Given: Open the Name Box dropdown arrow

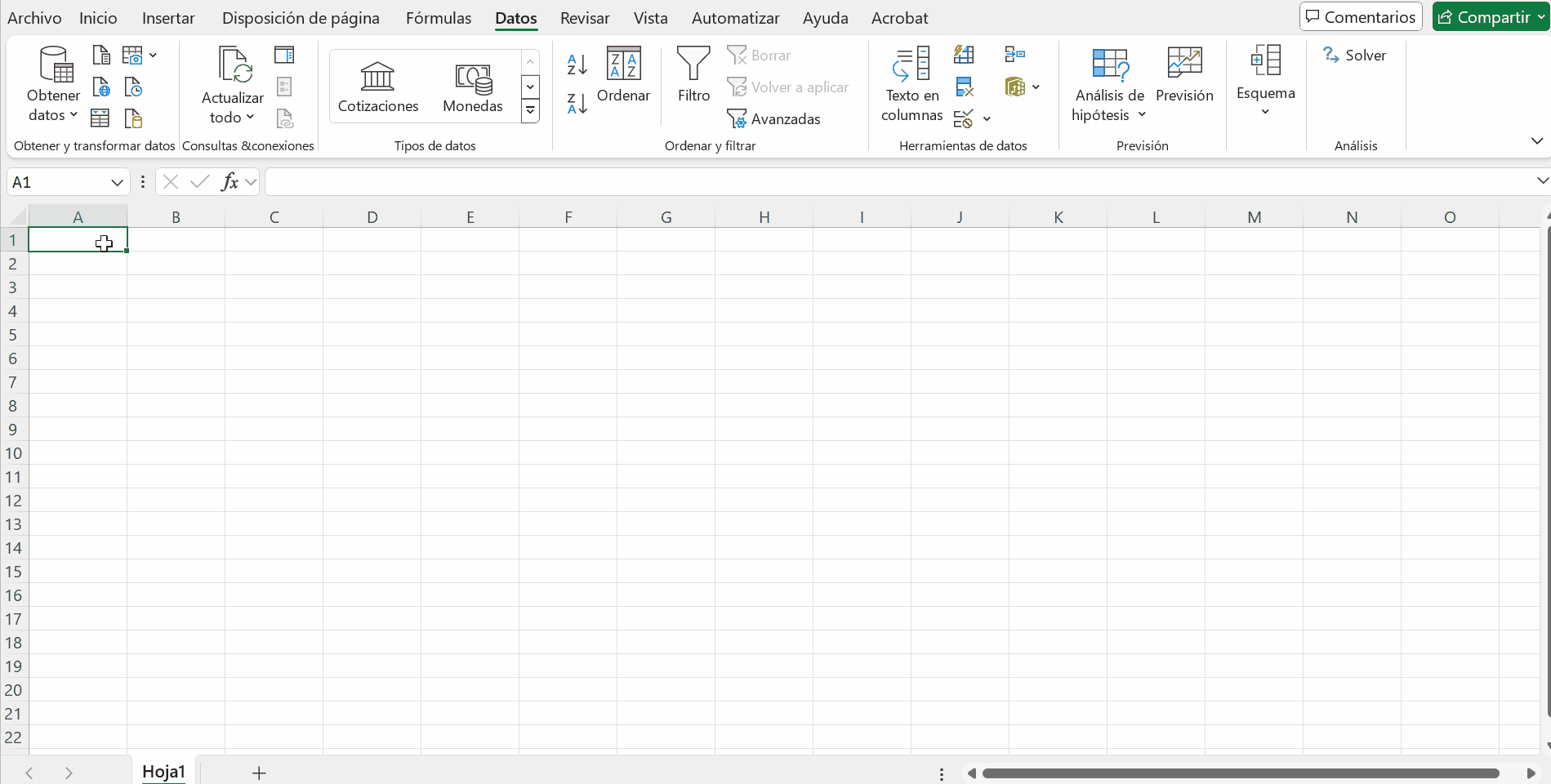Looking at the screenshot, I should click(x=117, y=182).
